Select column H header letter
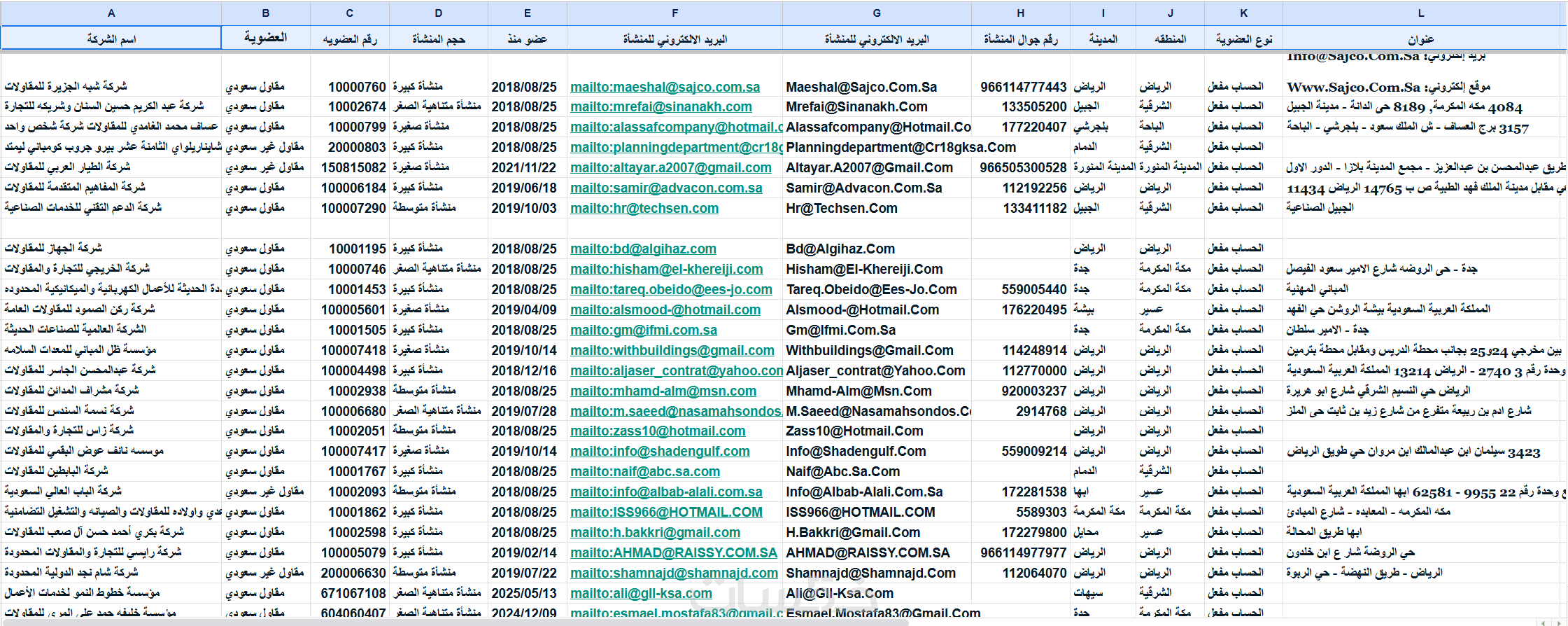Viewport: 1568px width, 626px height. click(x=1020, y=13)
